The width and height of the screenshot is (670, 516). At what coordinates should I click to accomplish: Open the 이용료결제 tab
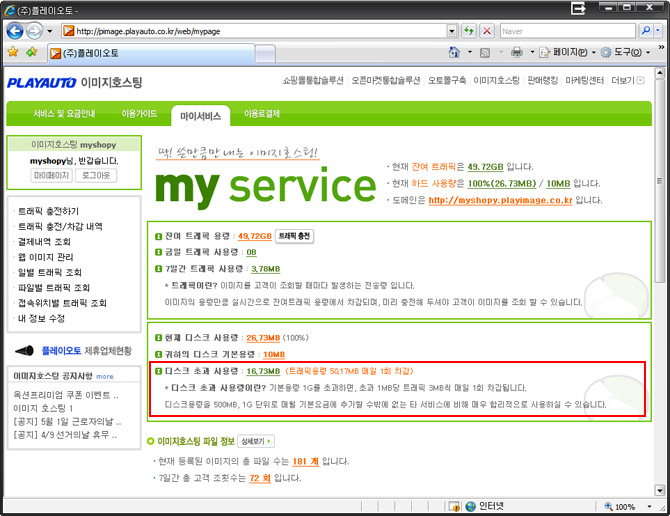pos(262,114)
